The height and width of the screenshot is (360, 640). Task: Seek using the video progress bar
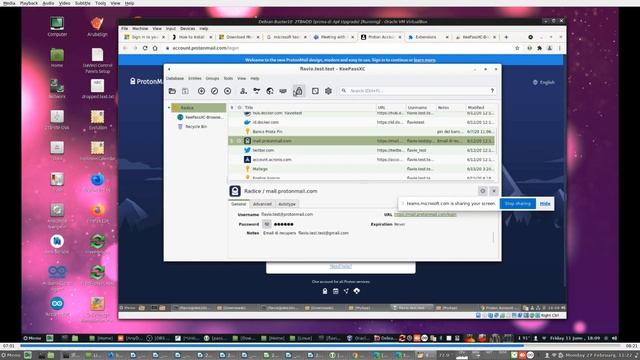pos(320,346)
